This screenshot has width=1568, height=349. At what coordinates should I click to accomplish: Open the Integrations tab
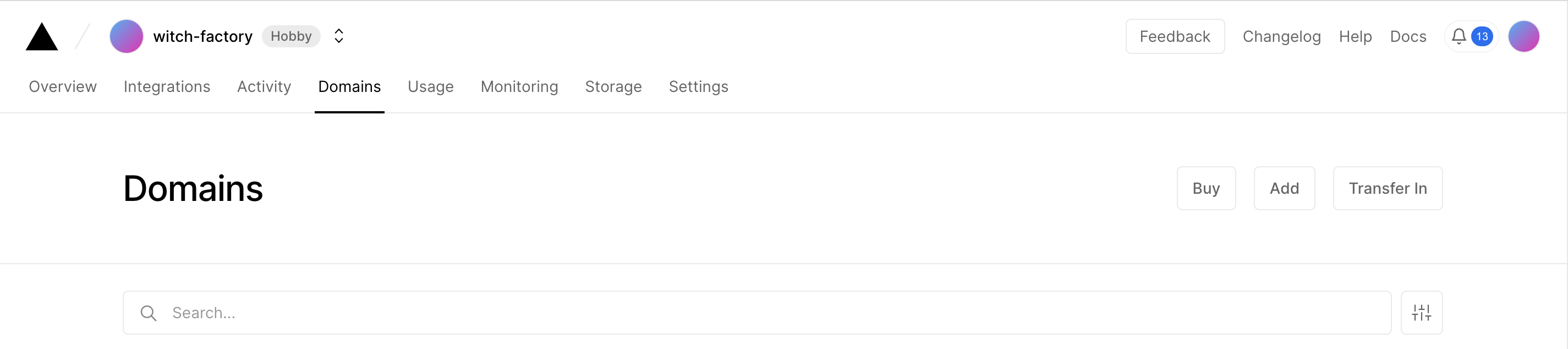166,86
